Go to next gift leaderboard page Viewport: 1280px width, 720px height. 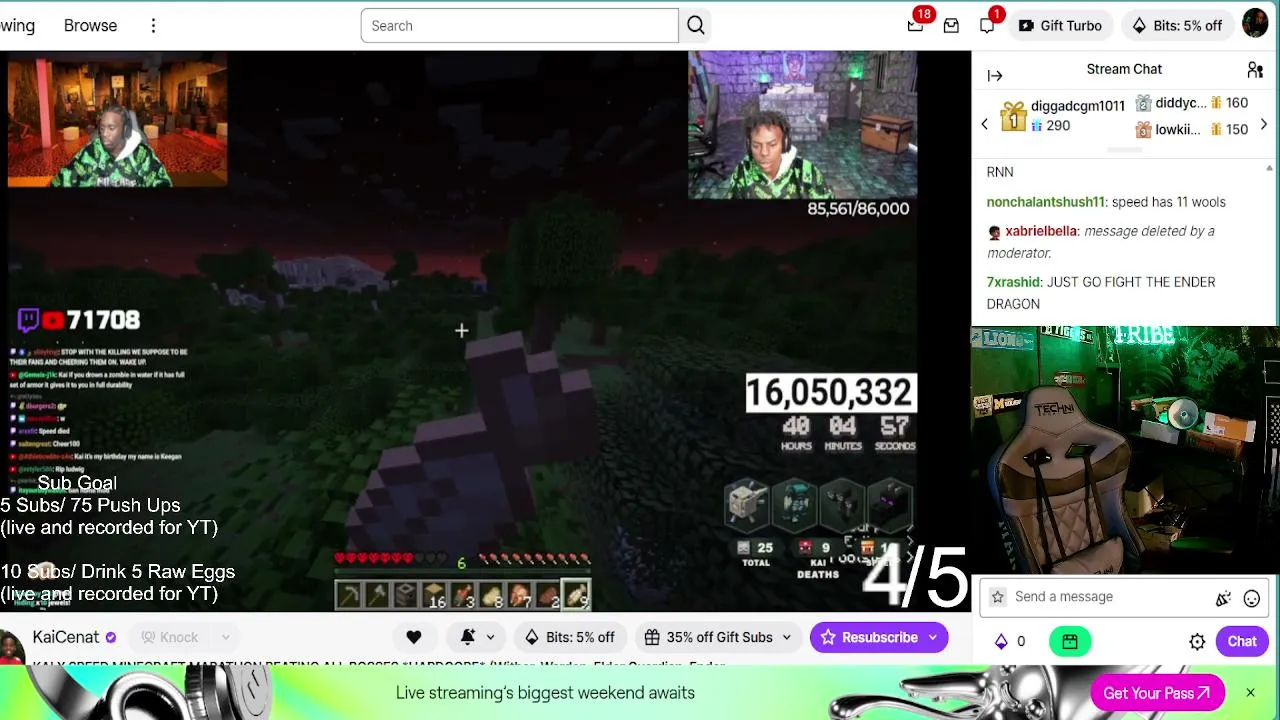point(1264,125)
